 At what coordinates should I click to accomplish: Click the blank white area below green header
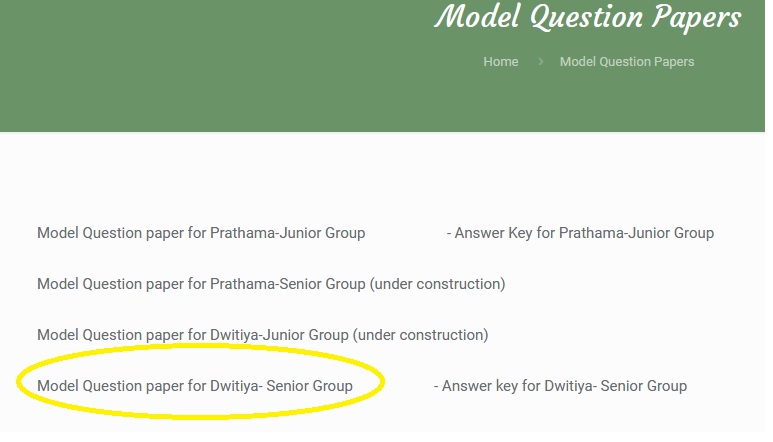pos(382,175)
